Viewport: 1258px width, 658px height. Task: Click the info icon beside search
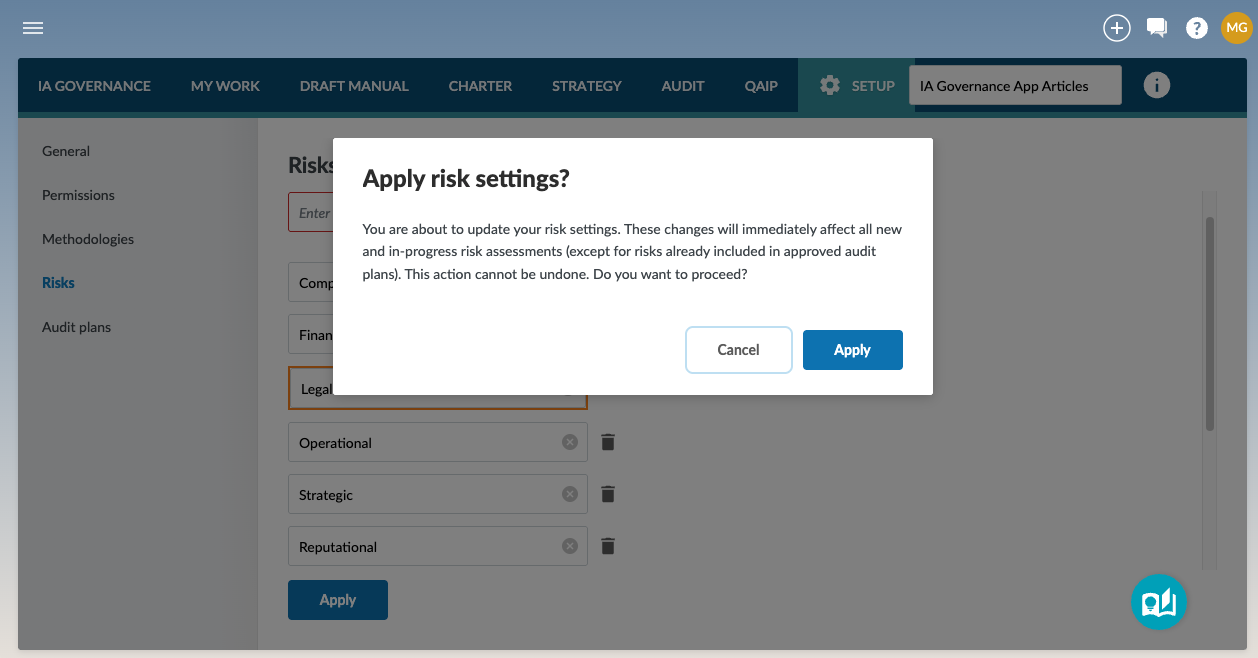(x=1157, y=86)
